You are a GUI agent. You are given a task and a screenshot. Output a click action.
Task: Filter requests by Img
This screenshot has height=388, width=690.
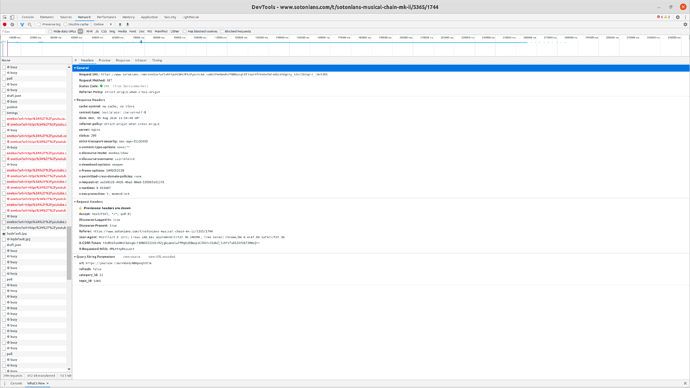click(x=112, y=32)
